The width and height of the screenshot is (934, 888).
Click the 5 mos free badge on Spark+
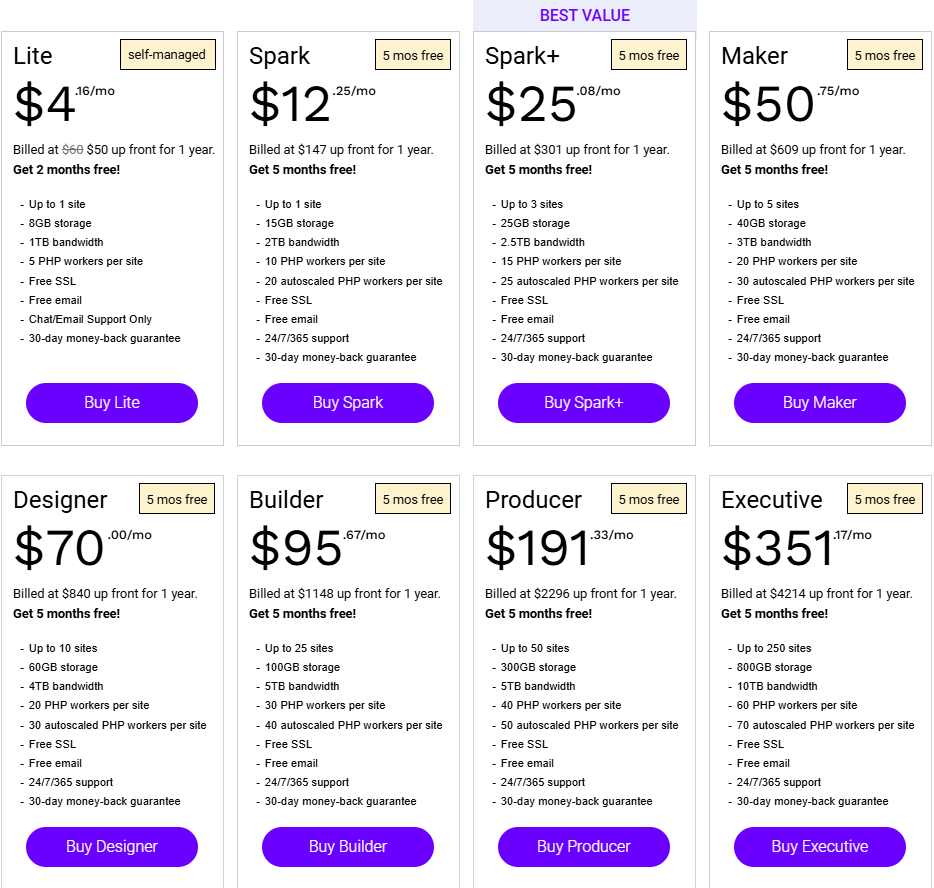(x=649, y=55)
